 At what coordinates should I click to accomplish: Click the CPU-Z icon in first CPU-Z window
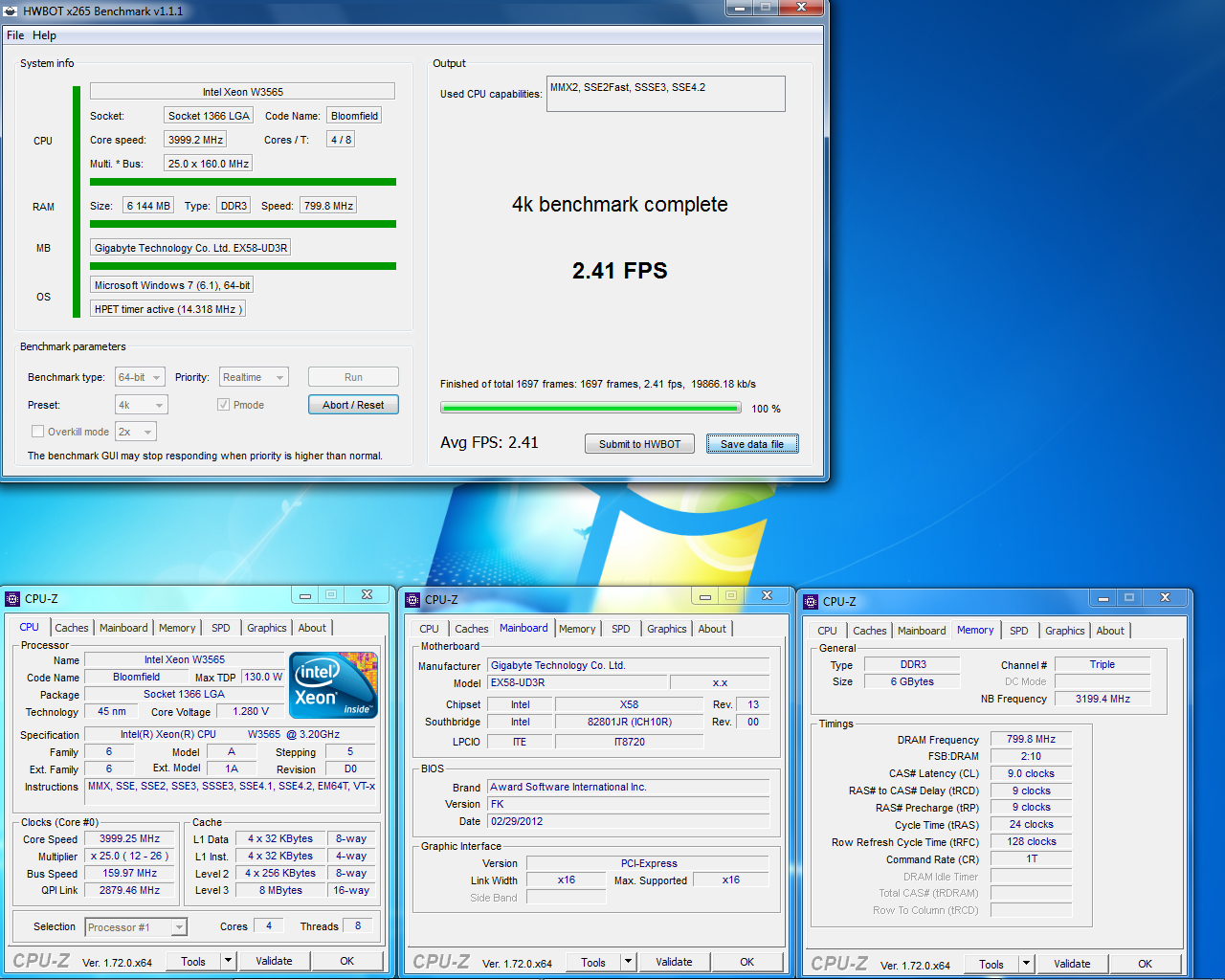[x=12, y=599]
